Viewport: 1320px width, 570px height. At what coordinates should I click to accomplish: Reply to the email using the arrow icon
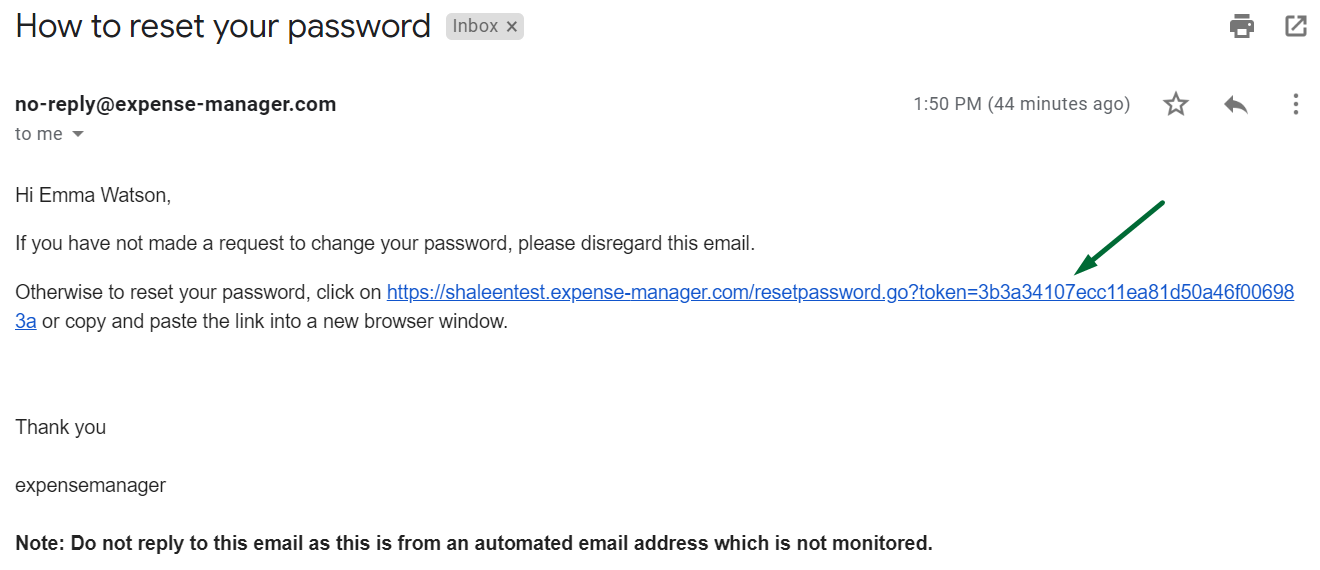[1236, 104]
